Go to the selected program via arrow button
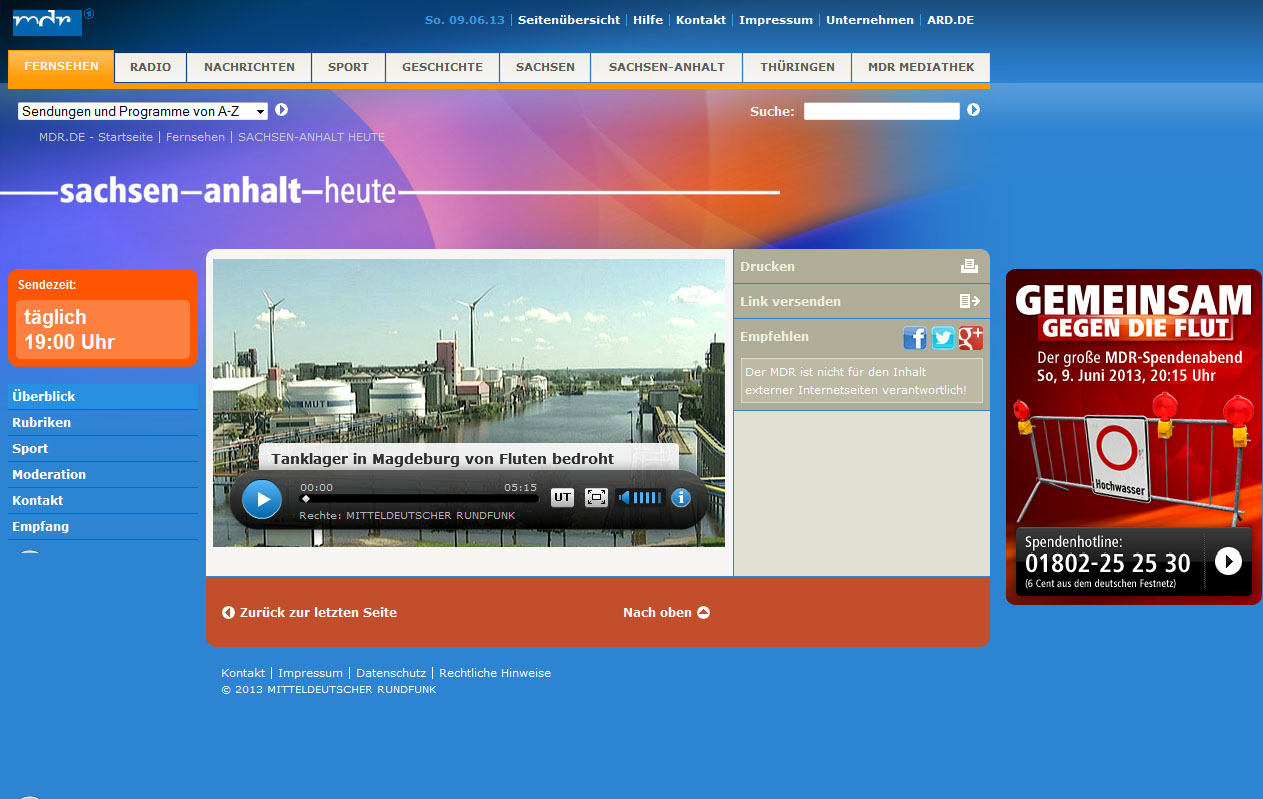1263x799 pixels. 282,110
